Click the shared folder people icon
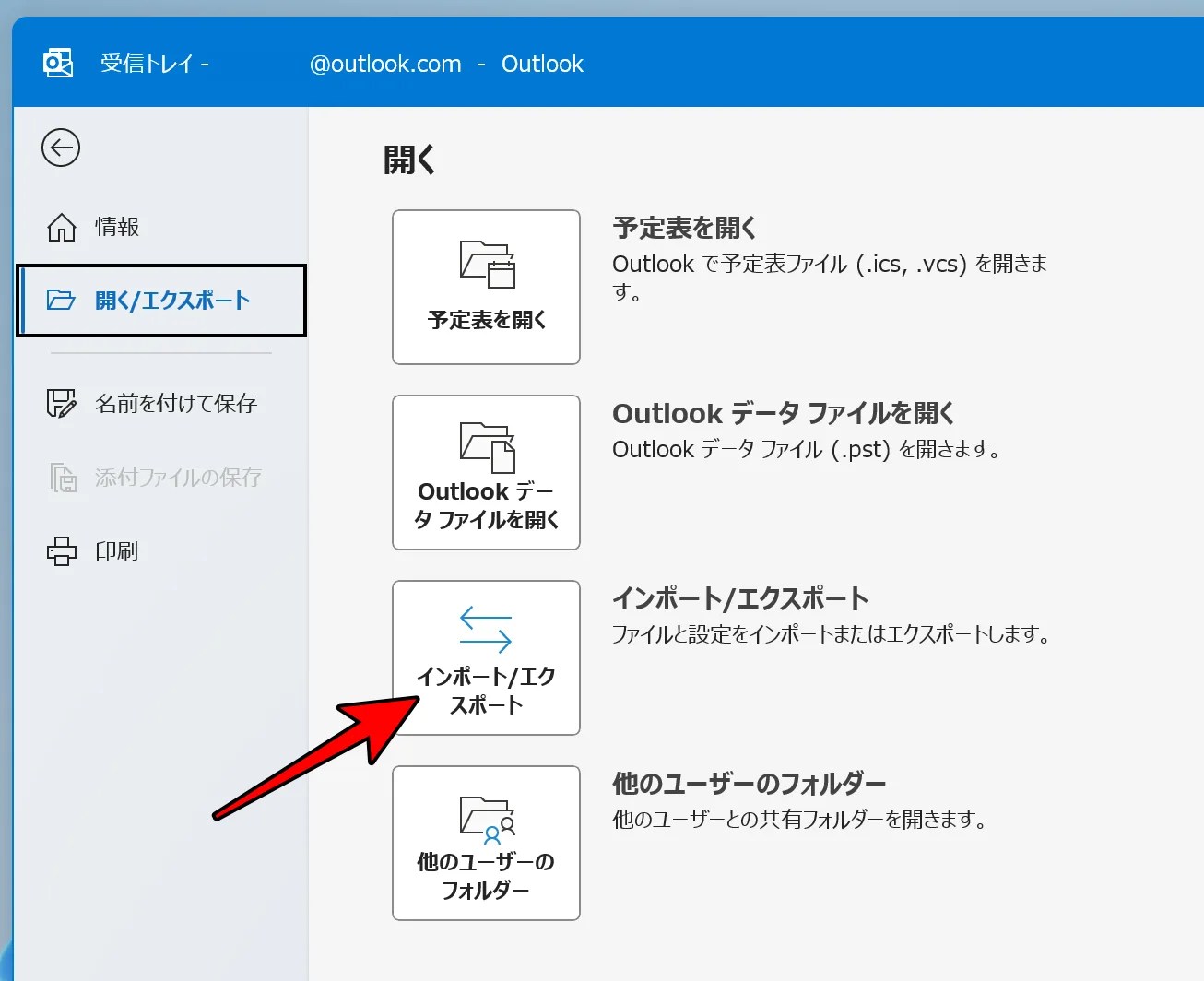Viewport: 1204px width, 981px height. [488, 820]
